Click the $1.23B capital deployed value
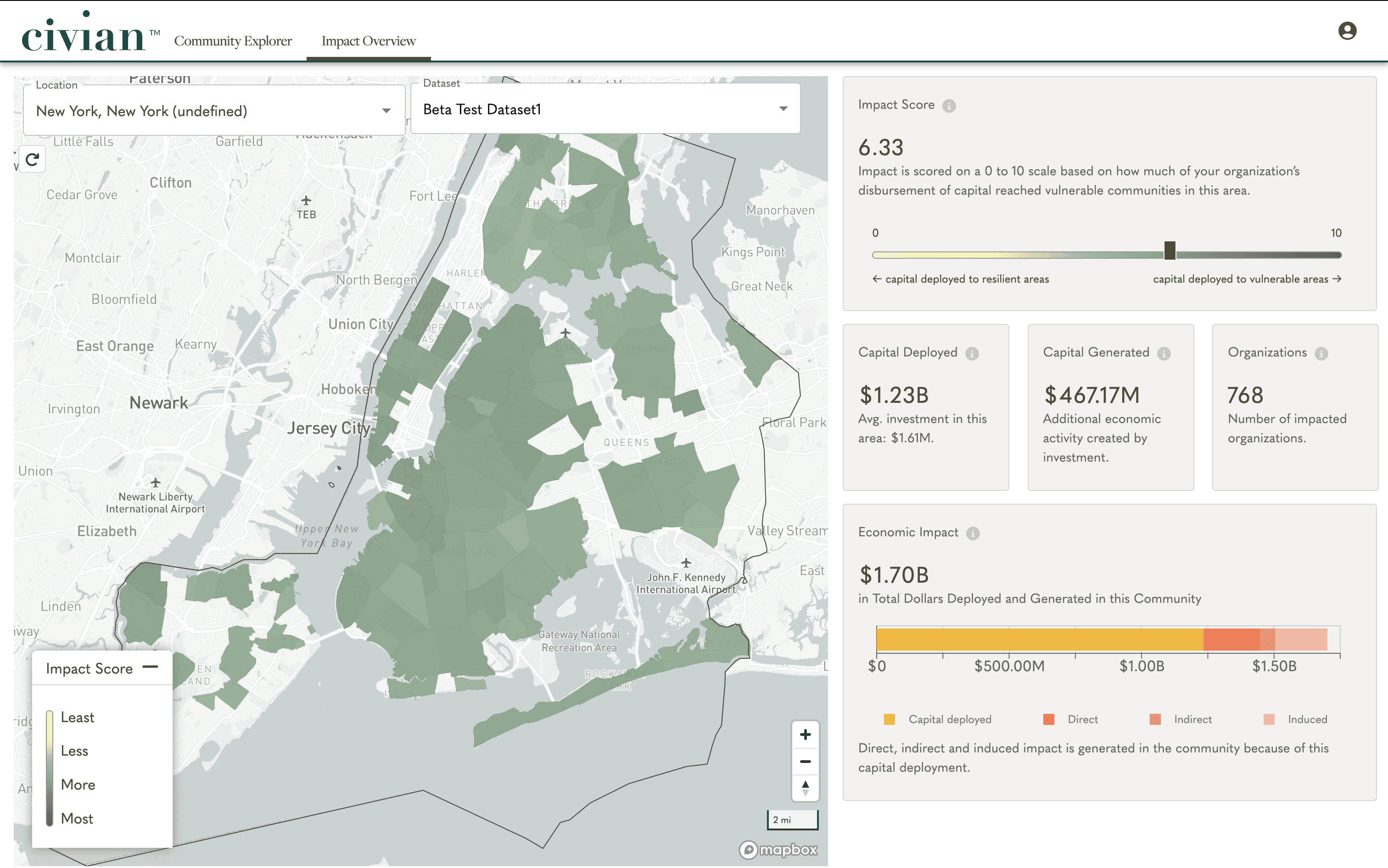Viewport: 1388px width, 868px height. [894, 395]
